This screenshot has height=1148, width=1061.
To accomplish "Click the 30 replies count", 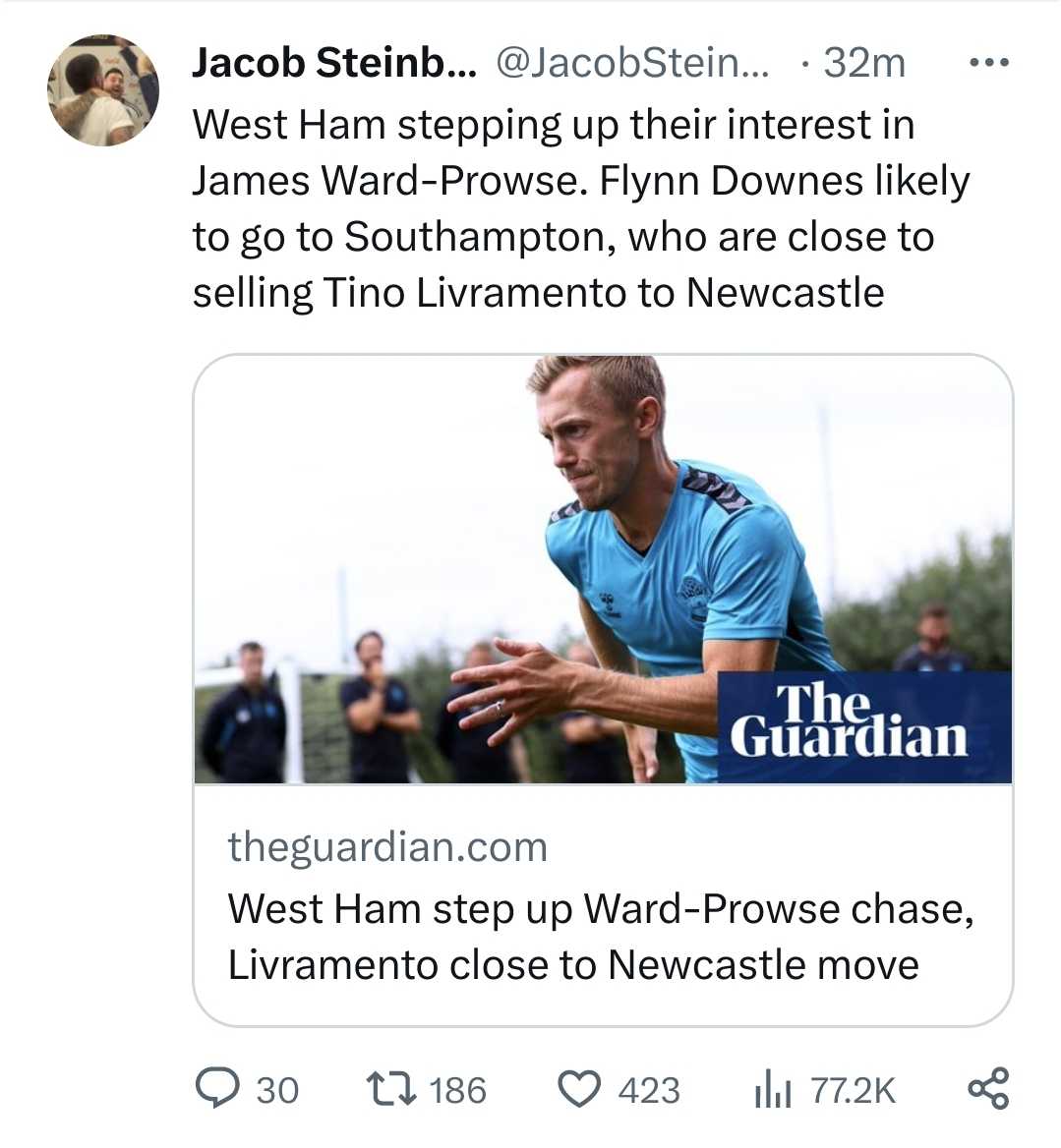I will tap(277, 1090).
